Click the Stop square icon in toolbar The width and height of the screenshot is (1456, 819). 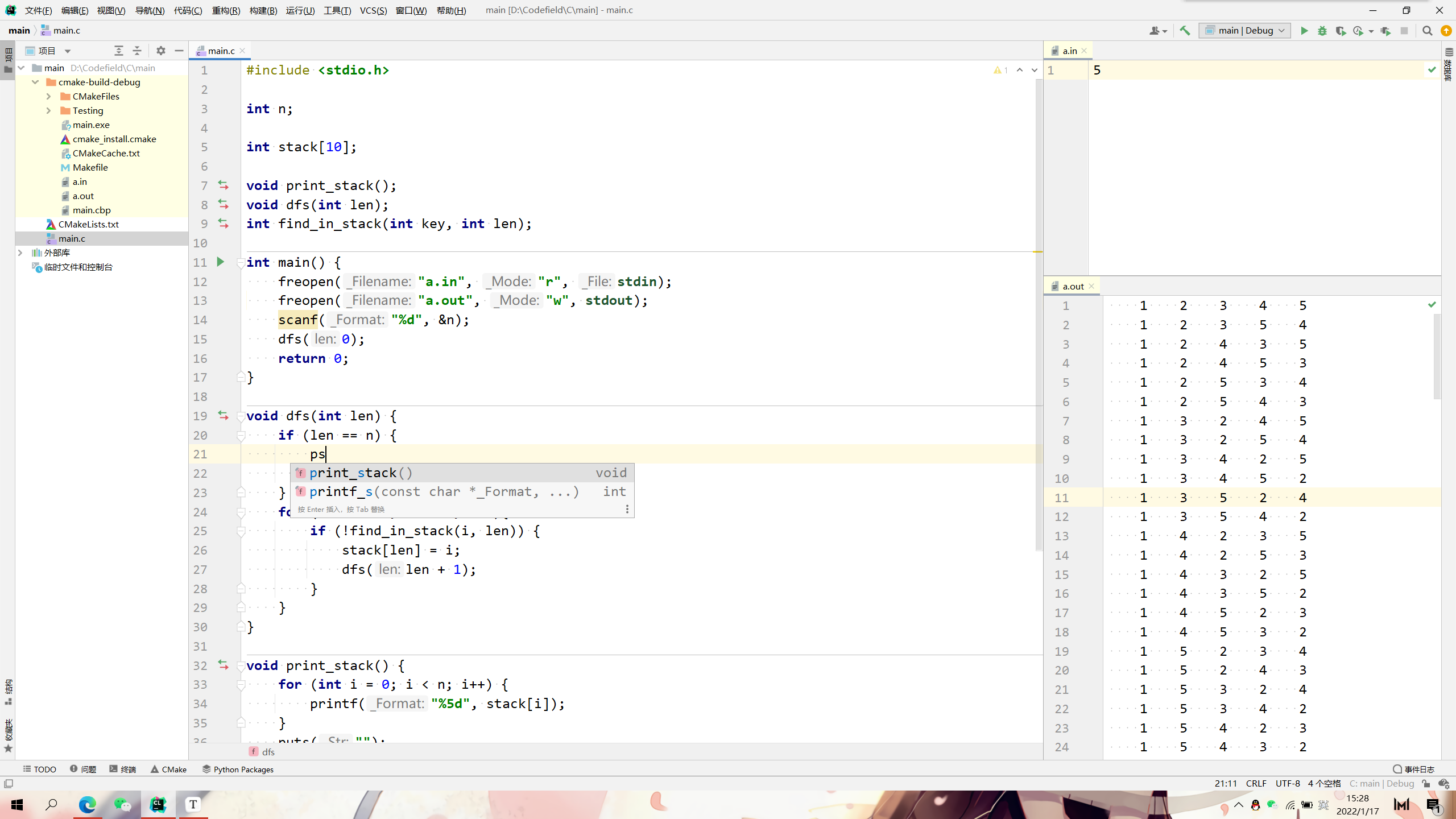click(1404, 31)
